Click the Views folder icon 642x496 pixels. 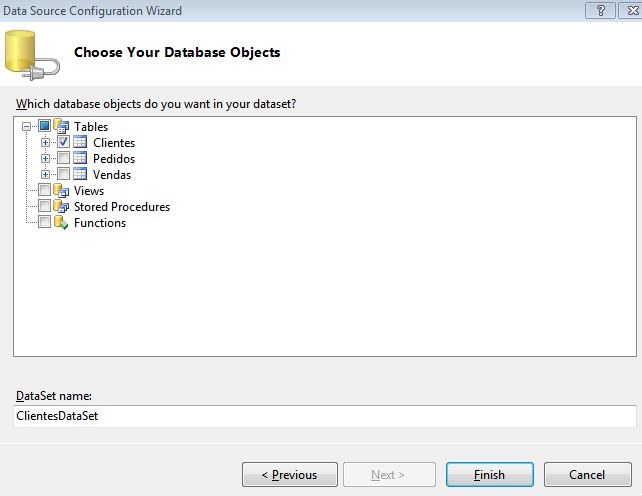tap(62, 191)
